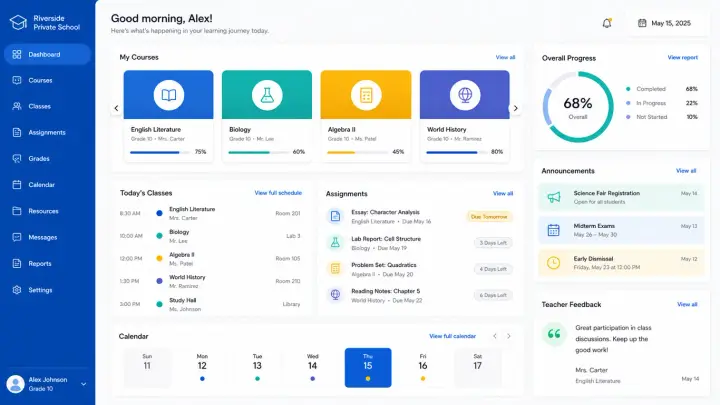Click the Algebra II Room 105 class row
Viewport: 720px width, 405px height.
210,259
